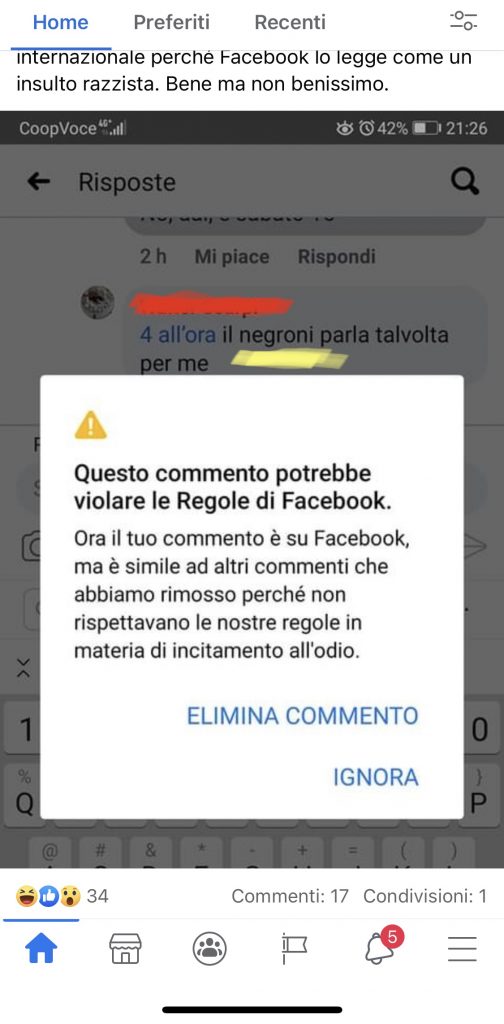Open the feed filter settings icon

pyautogui.click(x=464, y=21)
